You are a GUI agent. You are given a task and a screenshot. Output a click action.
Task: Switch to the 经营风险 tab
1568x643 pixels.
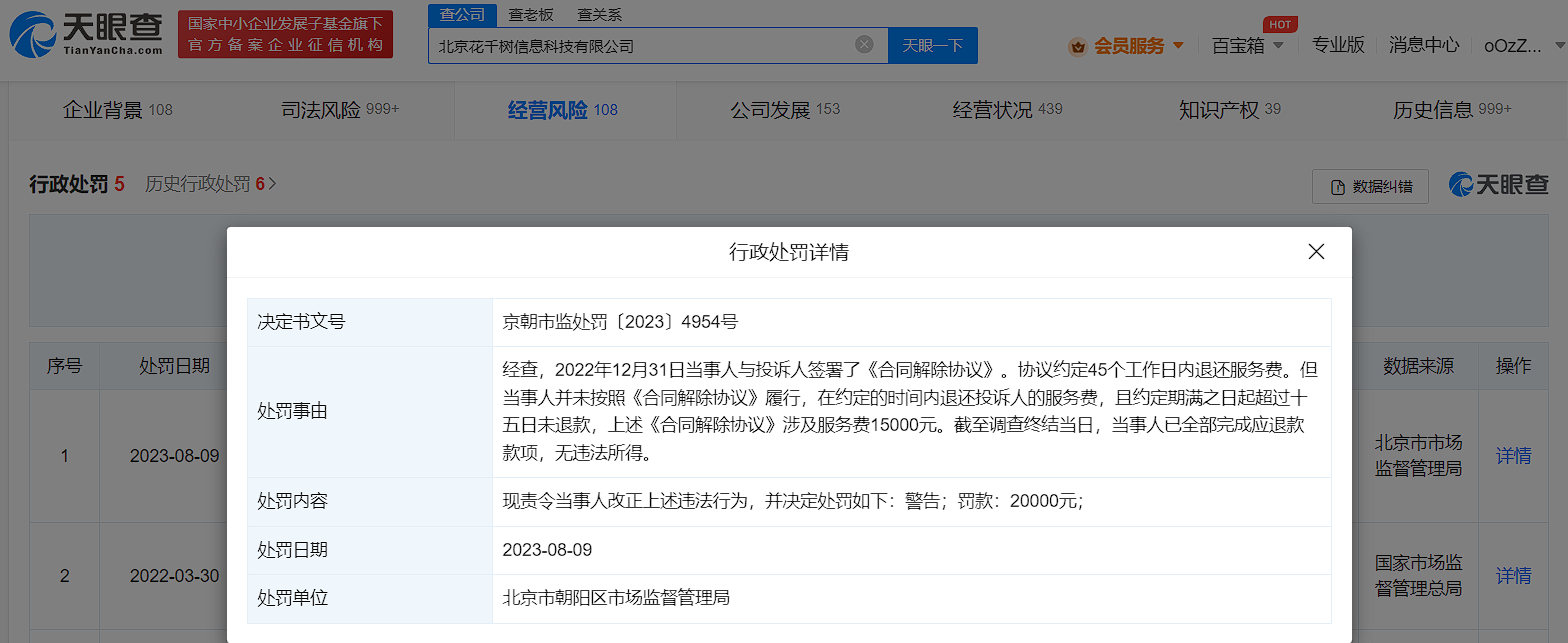(x=563, y=110)
